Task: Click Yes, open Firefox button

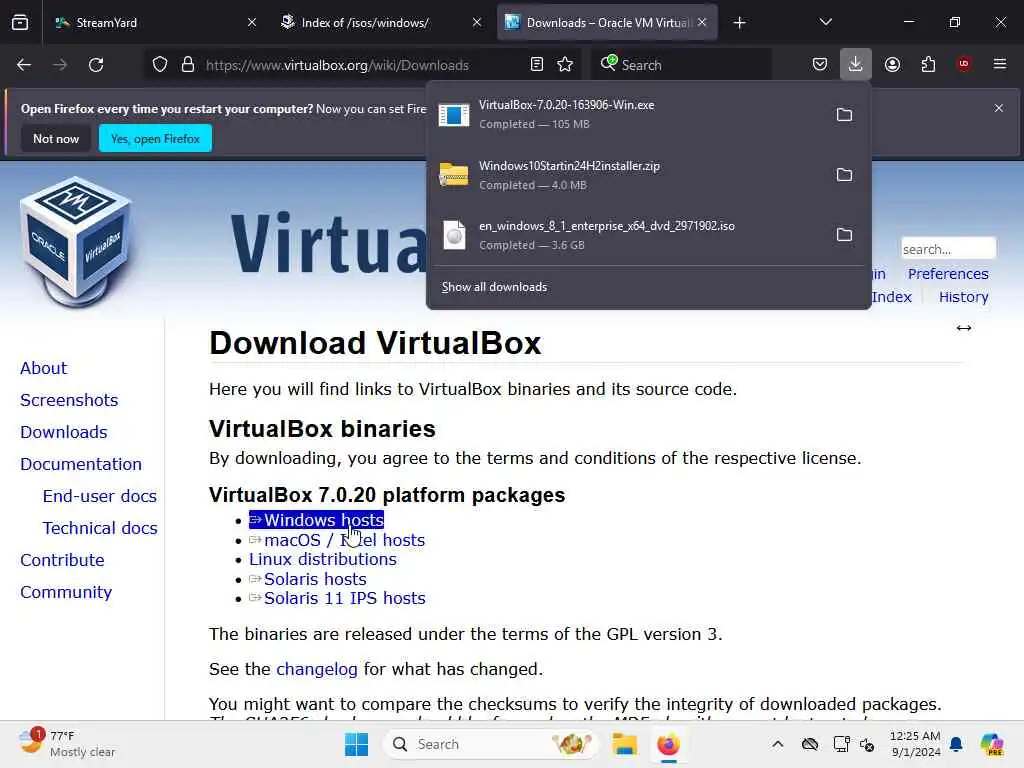Action: 155,138
